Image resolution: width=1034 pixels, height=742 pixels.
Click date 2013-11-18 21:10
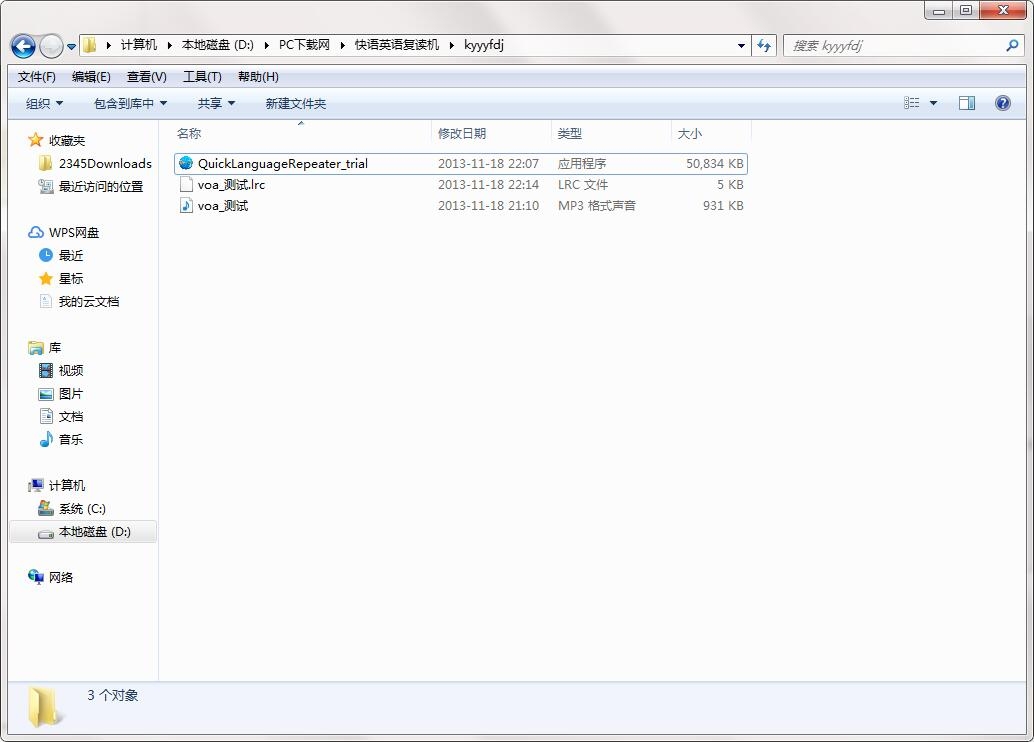click(x=488, y=206)
